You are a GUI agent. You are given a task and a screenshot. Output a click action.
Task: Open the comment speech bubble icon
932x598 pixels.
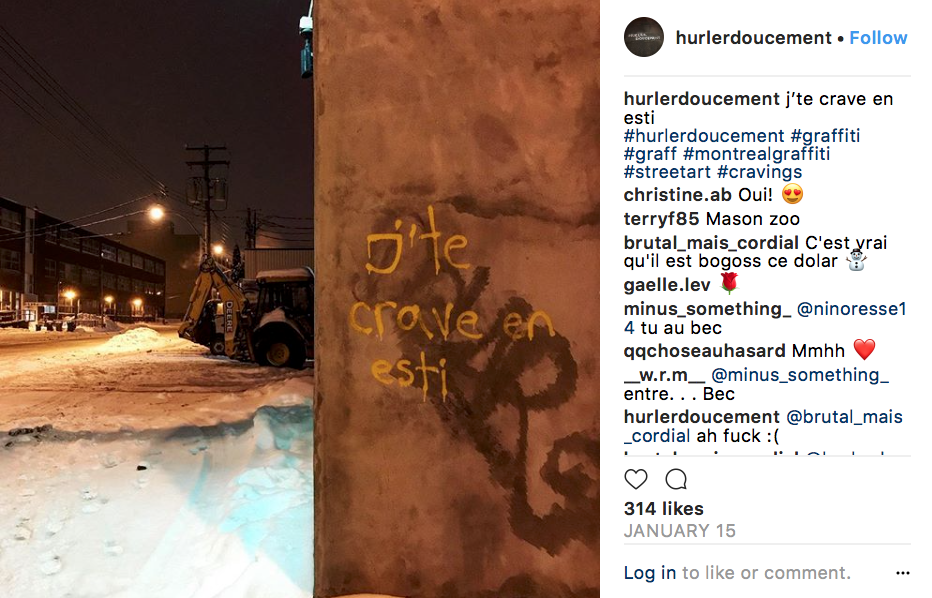tap(676, 479)
